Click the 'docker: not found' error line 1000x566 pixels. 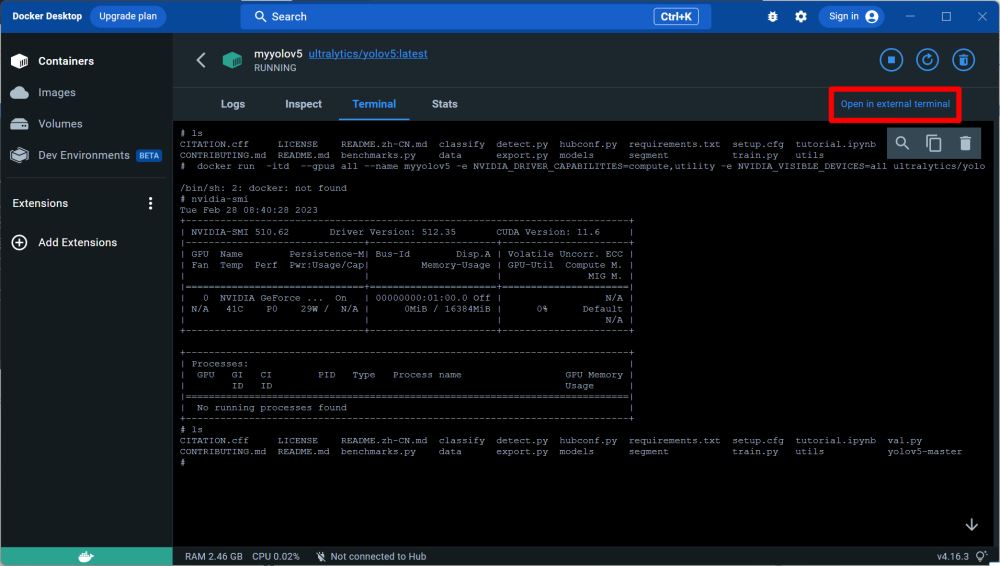[x=263, y=188]
